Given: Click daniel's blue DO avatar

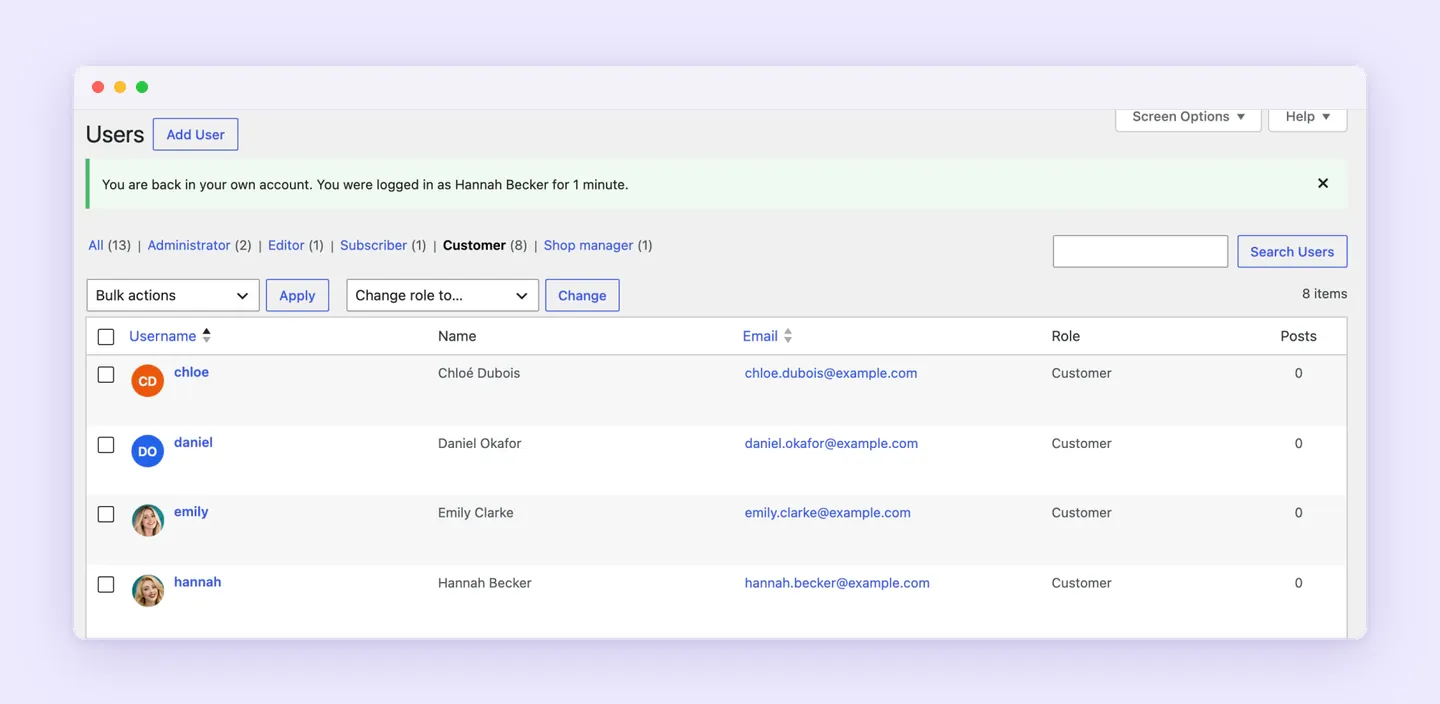Looking at the screenshot, I should tap(148, 451).
